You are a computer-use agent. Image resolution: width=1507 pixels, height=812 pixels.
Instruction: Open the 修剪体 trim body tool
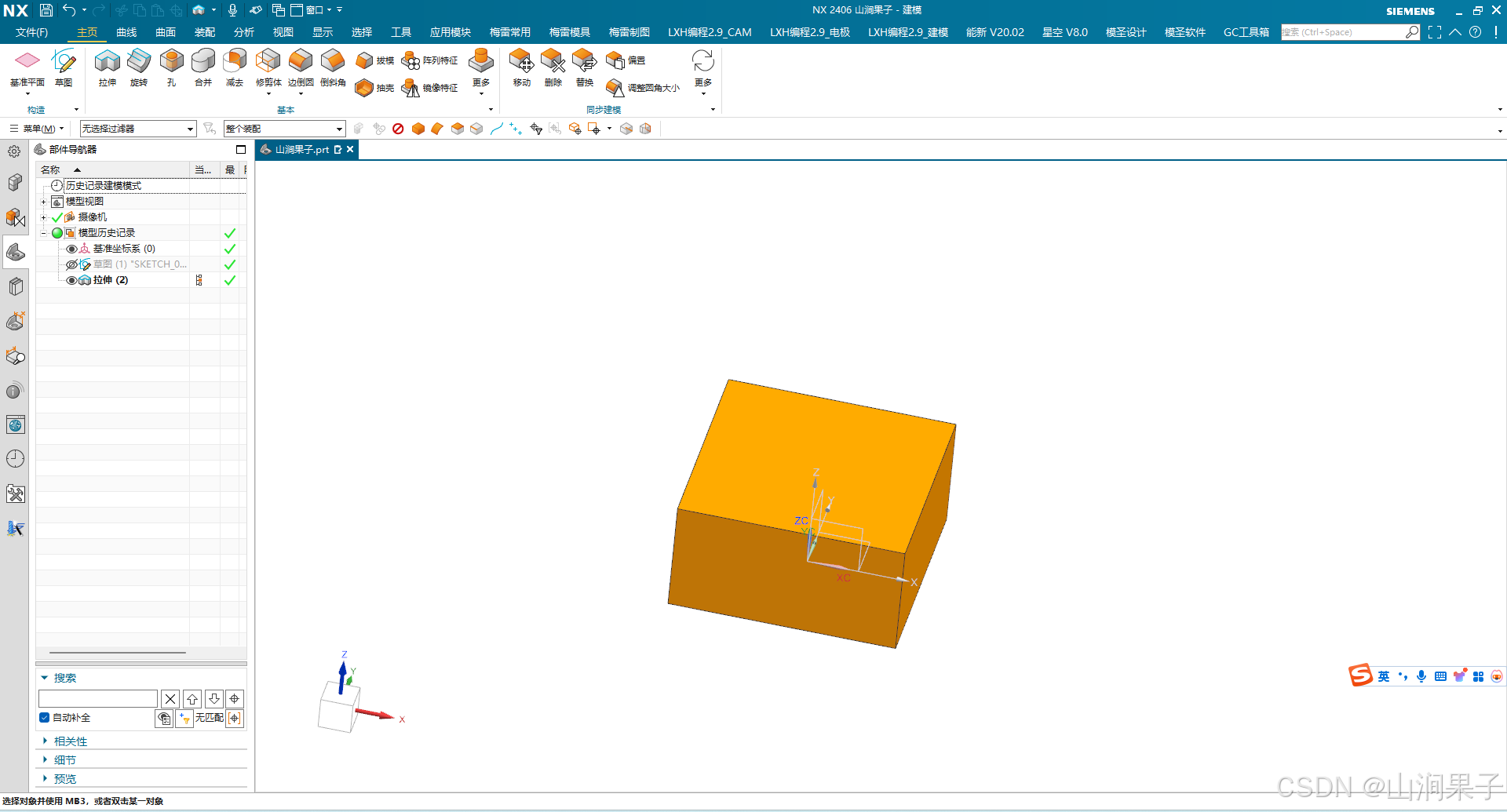point(268,67)
